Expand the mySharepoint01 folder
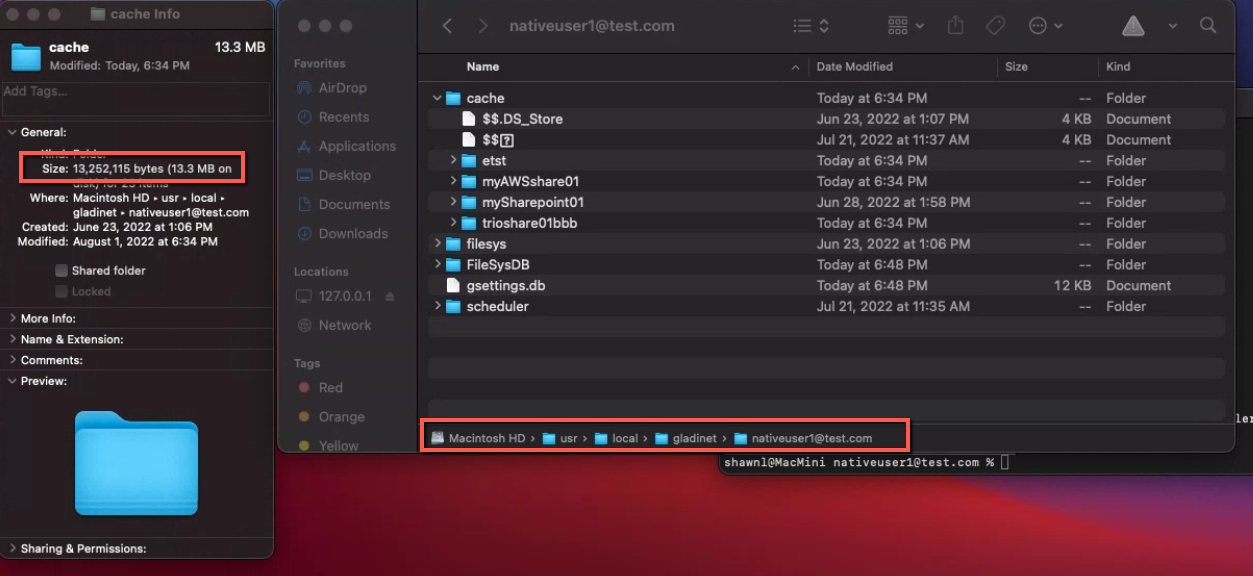 [x=453, y=202]
